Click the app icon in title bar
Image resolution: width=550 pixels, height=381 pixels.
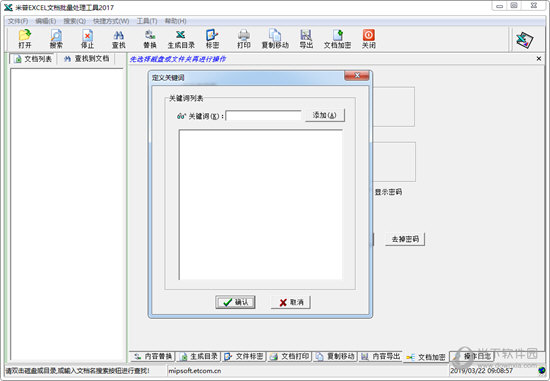pos(8,7)
